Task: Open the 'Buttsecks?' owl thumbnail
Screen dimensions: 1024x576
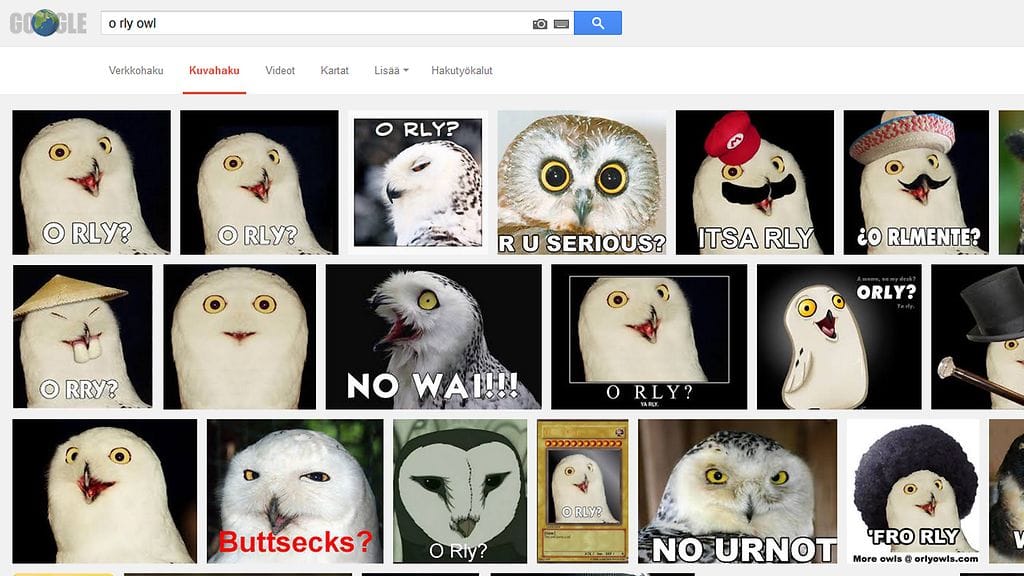Action: tap(294, 491)
